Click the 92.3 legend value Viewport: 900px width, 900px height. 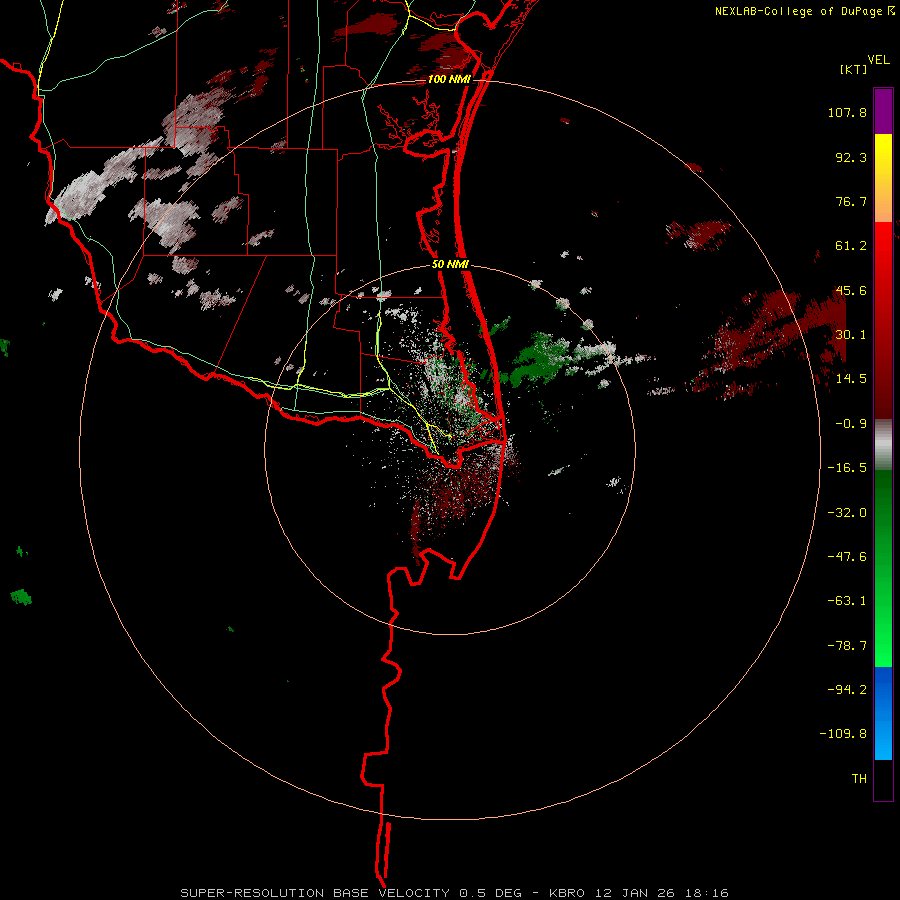pyautogui.click(x=851, y=157)
